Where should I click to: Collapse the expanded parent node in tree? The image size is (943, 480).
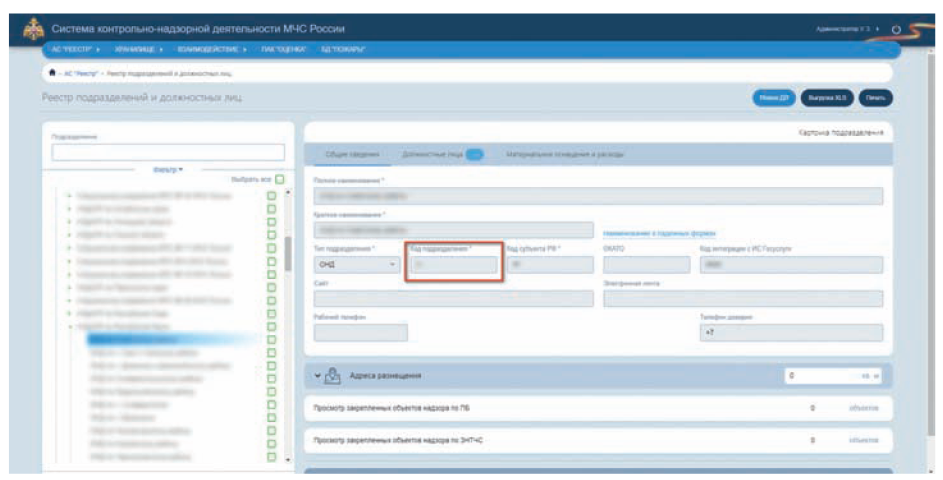[70, 327]
